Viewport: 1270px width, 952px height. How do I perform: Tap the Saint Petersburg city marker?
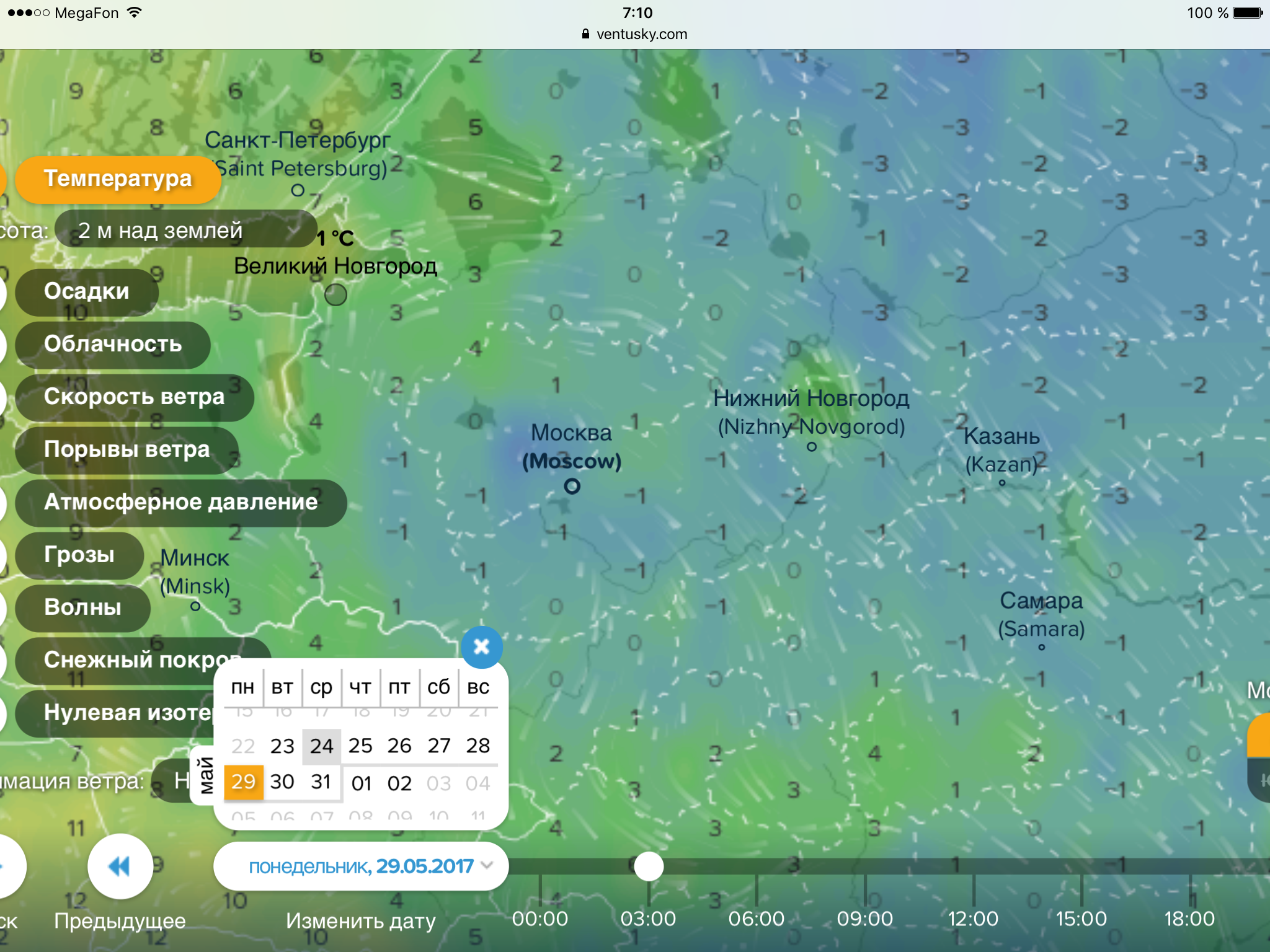(x=298, y=190)
